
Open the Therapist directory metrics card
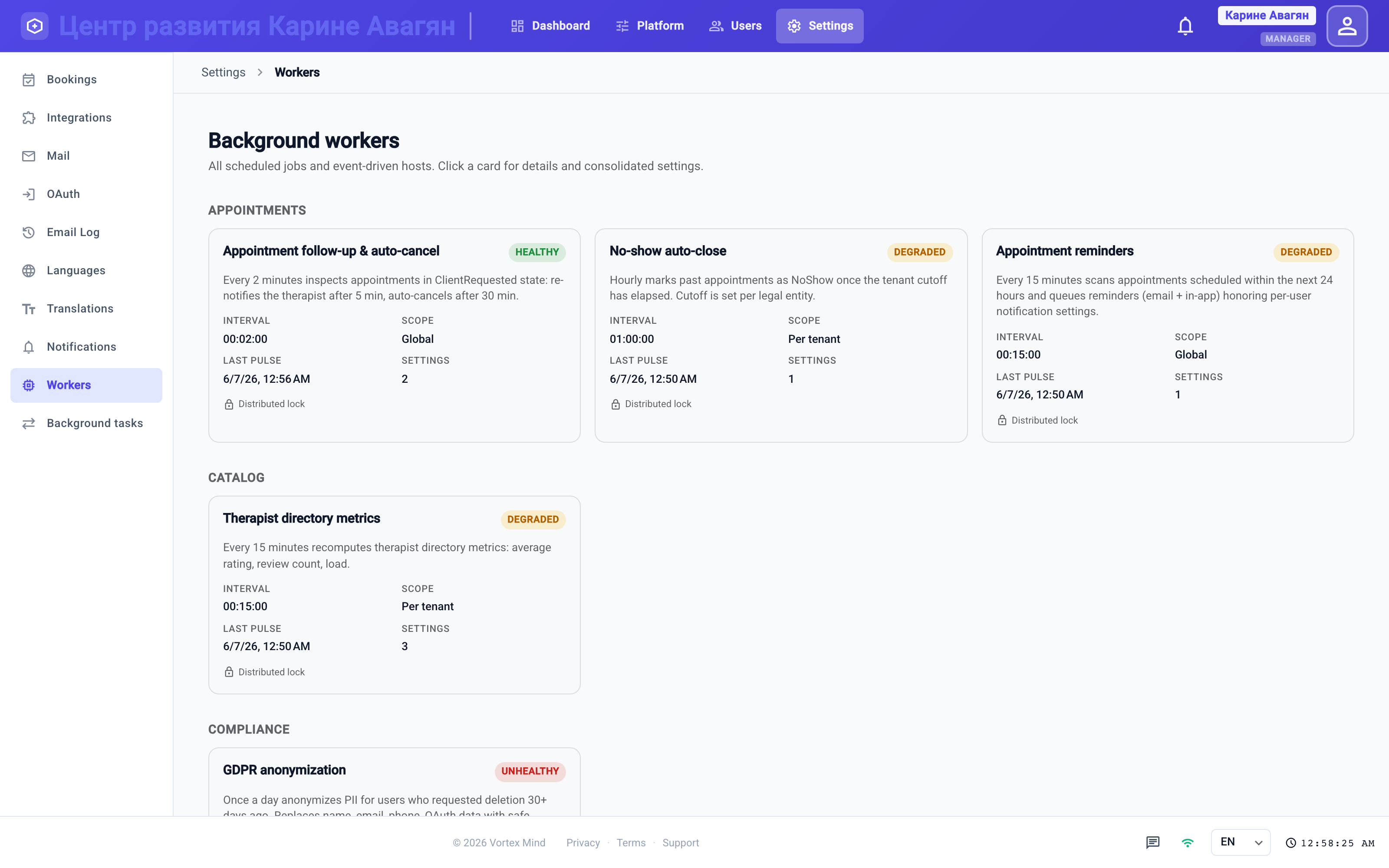click(x=394, y=595)
